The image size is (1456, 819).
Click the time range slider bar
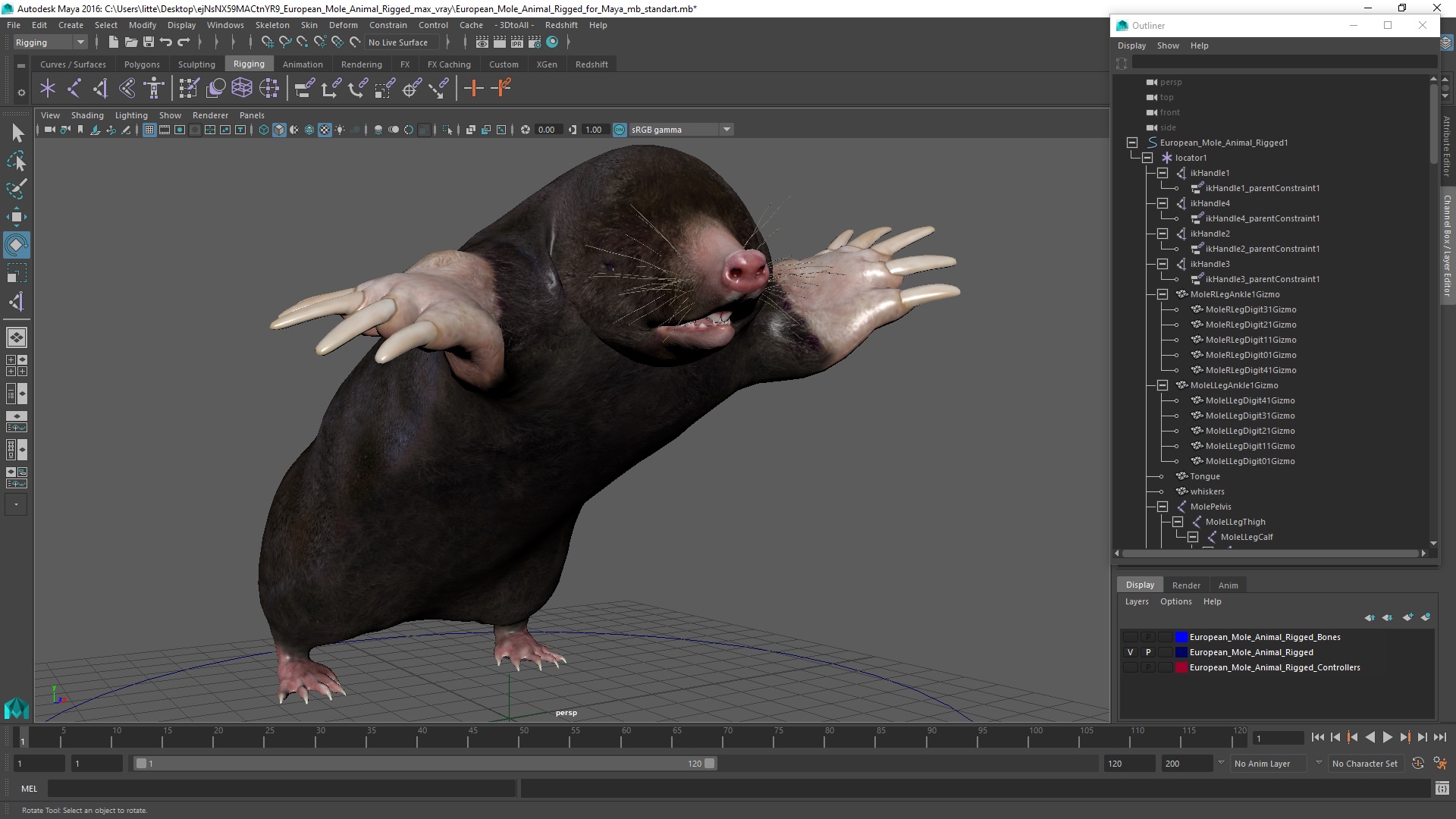pyautogui.click(x=425, y=764)
